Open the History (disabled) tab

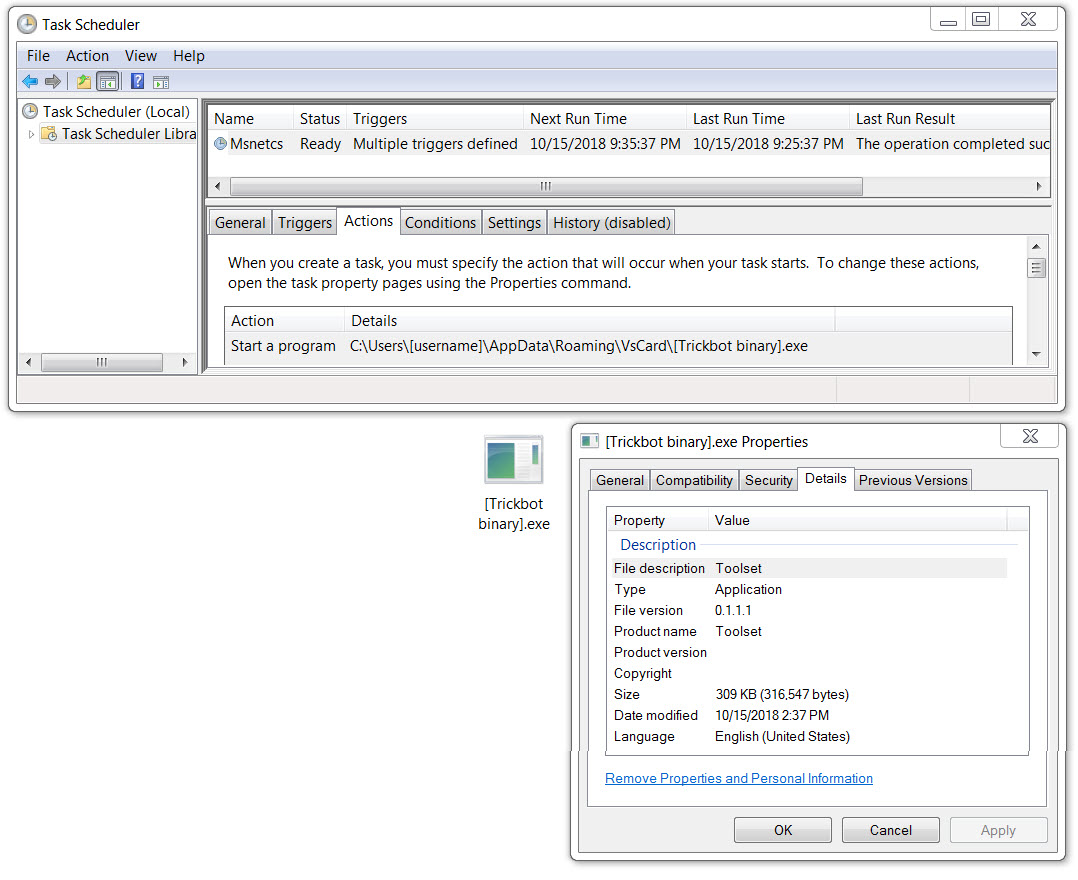pos(611,223)
